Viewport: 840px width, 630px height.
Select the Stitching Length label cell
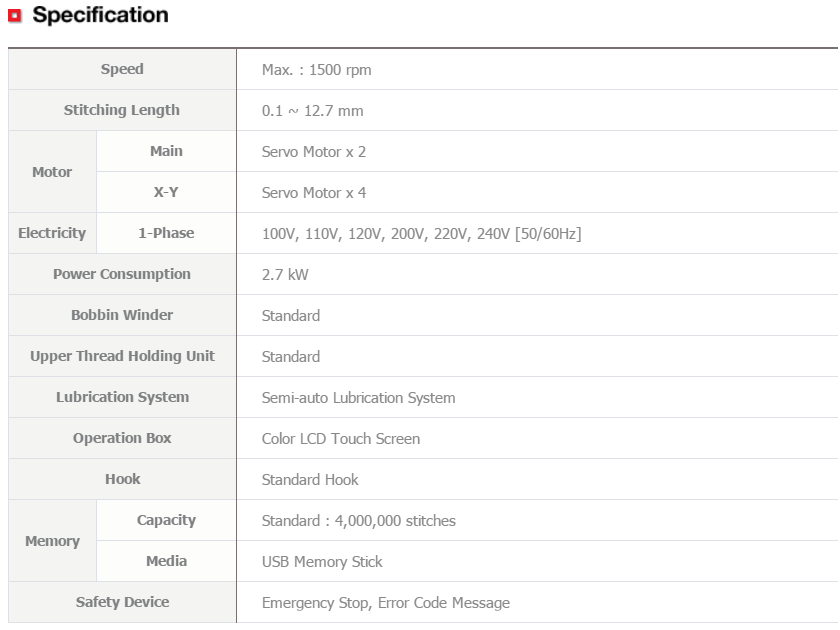coord(122,110)
